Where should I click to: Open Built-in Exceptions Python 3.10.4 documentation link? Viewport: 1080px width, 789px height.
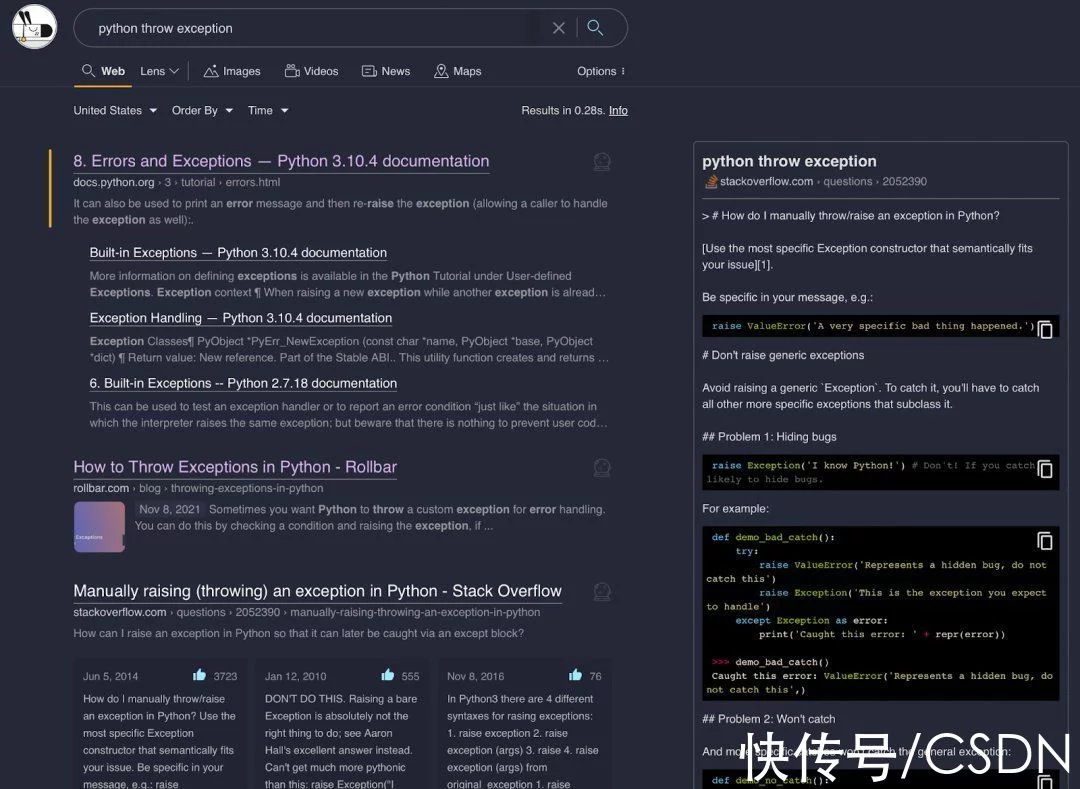point(238,253)
